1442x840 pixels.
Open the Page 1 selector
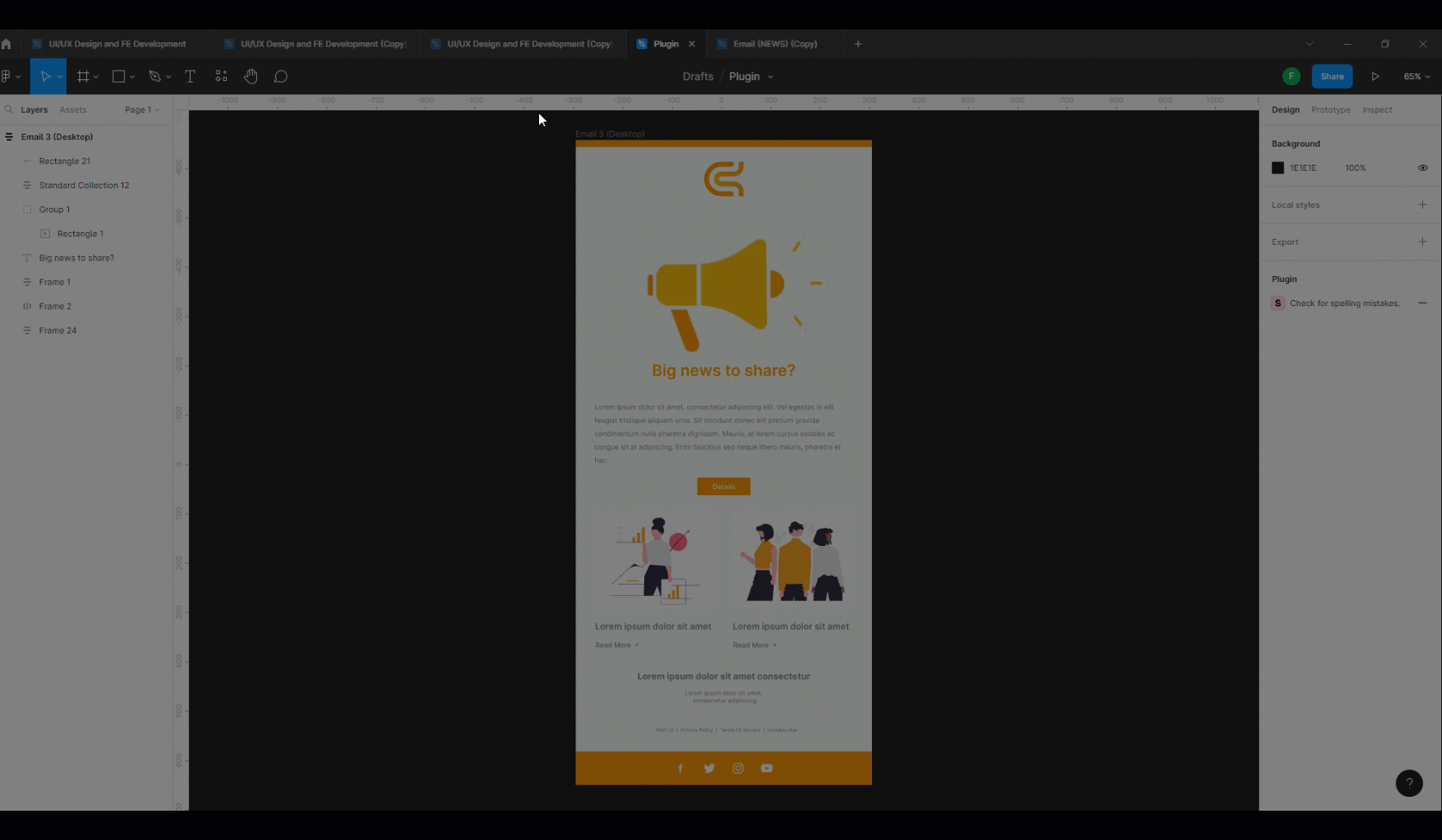(141, 110)
